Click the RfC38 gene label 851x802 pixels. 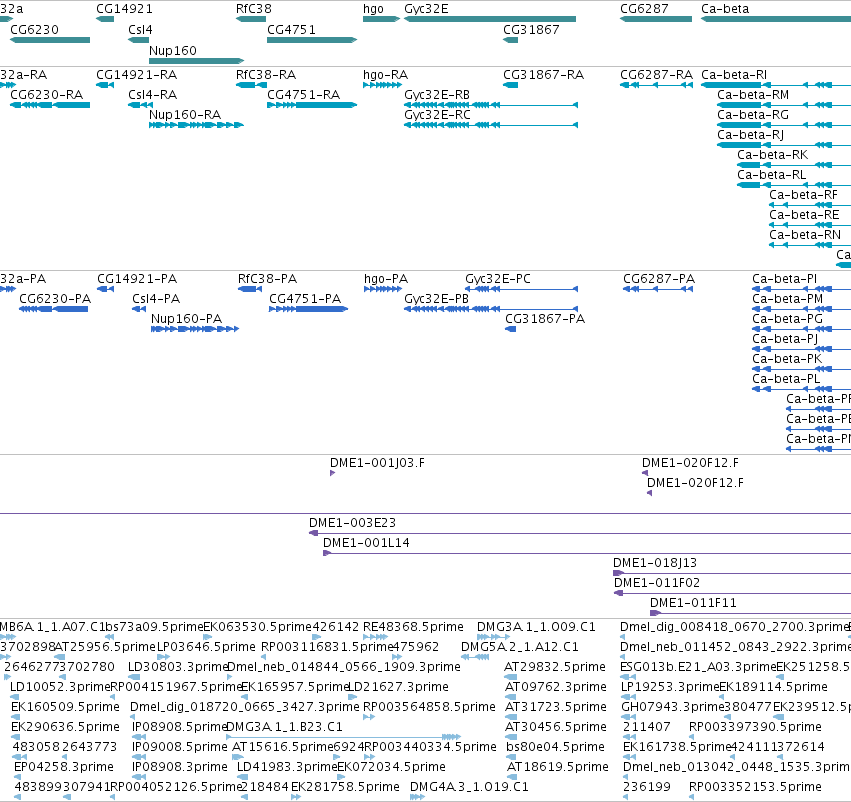pyautogui.click(x=253, y=9)
